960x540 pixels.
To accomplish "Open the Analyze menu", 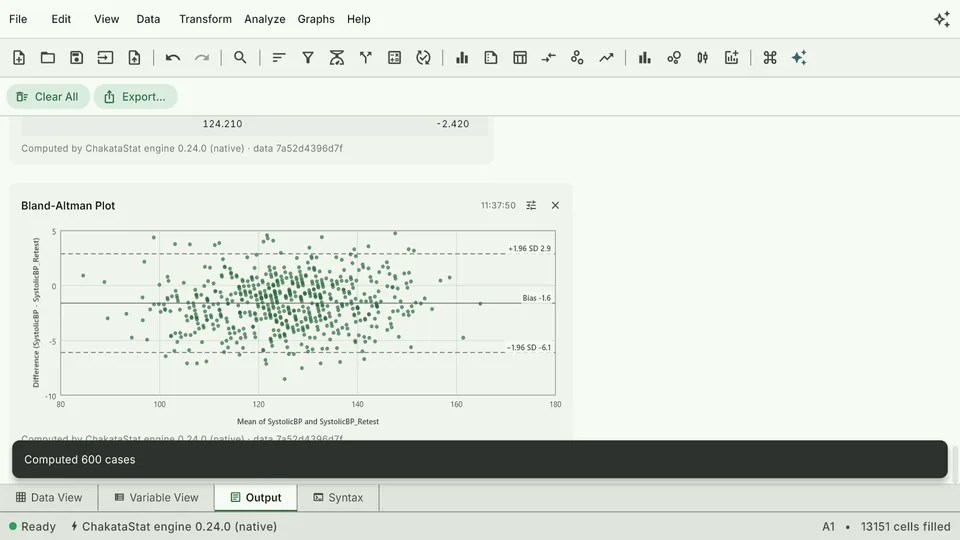I will [x=264, y=19].
